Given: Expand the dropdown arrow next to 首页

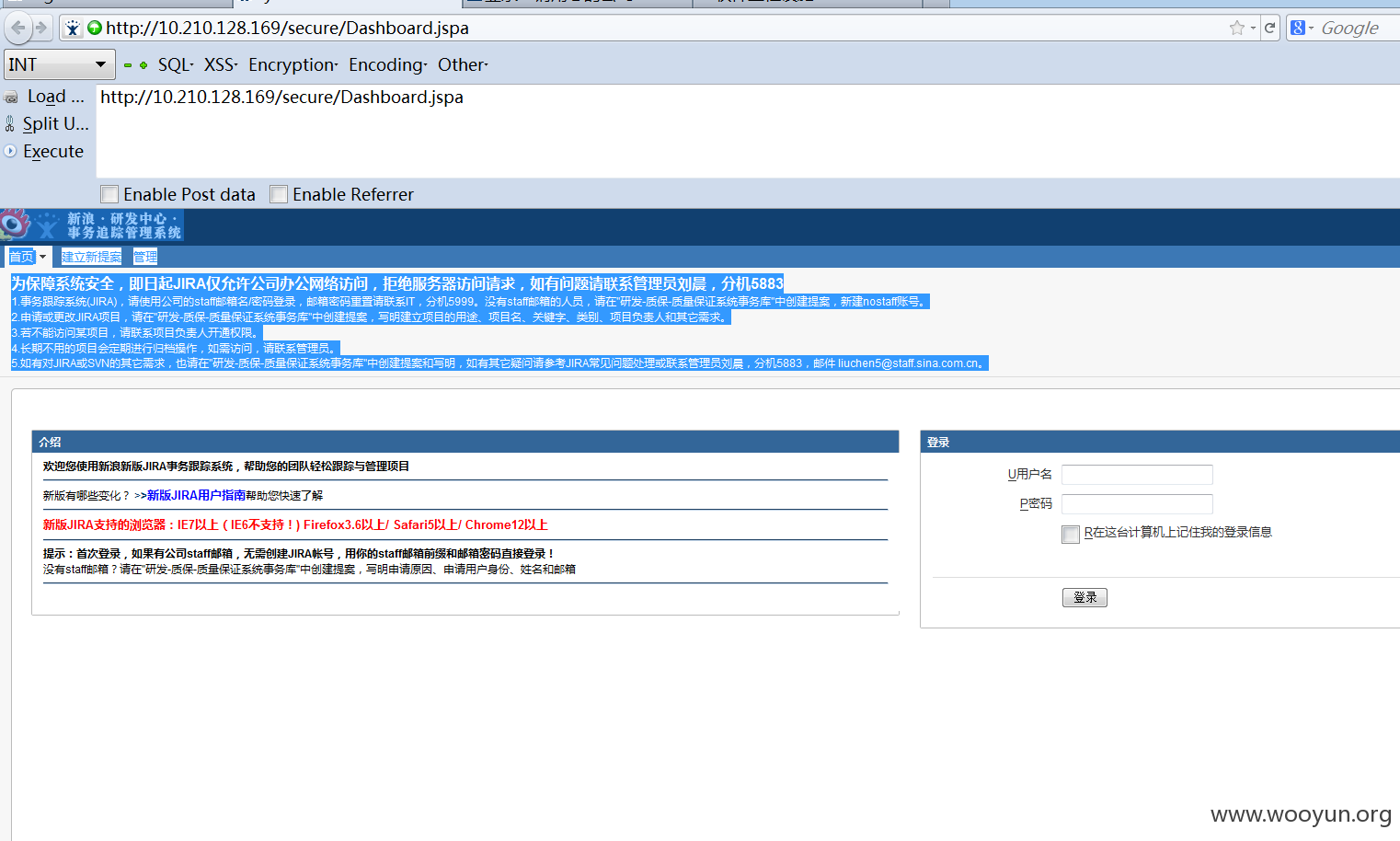Looking at the screenshot, I should (x=42, y=257).
